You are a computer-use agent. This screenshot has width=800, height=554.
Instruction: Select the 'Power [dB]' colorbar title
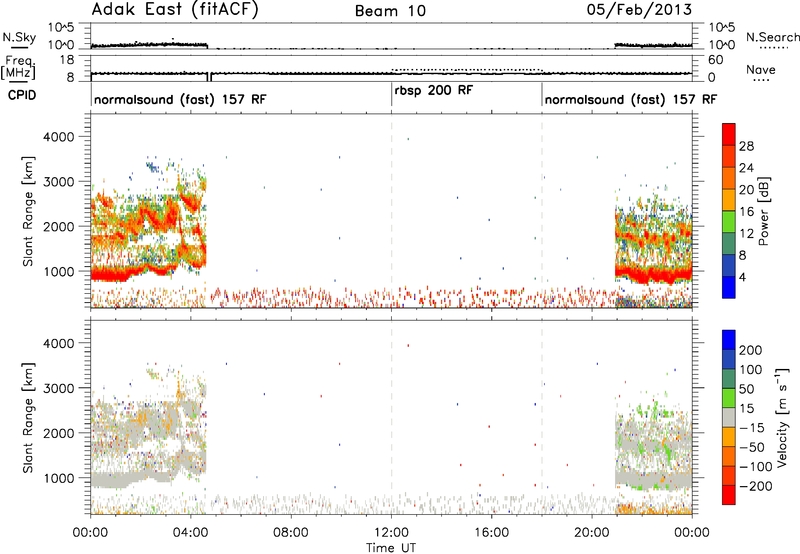pos(764,211)
